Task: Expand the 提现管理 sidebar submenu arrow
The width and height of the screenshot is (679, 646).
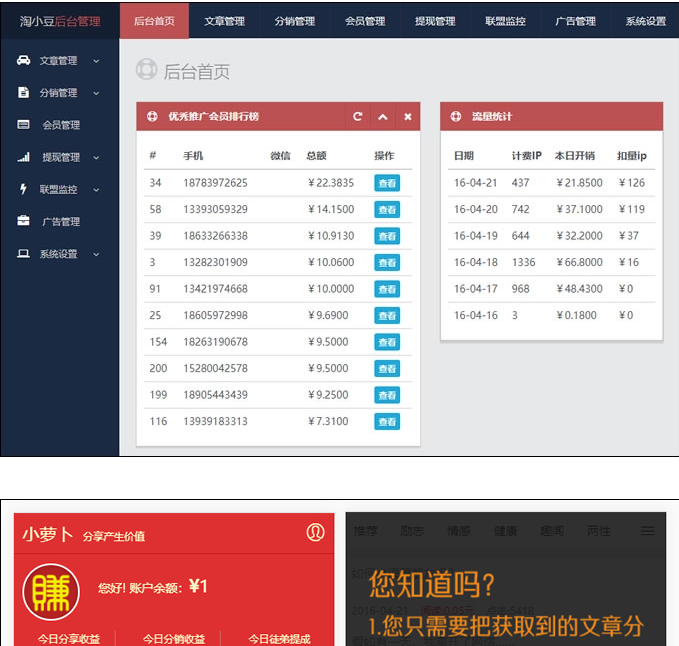Action: tap(97, 157)
